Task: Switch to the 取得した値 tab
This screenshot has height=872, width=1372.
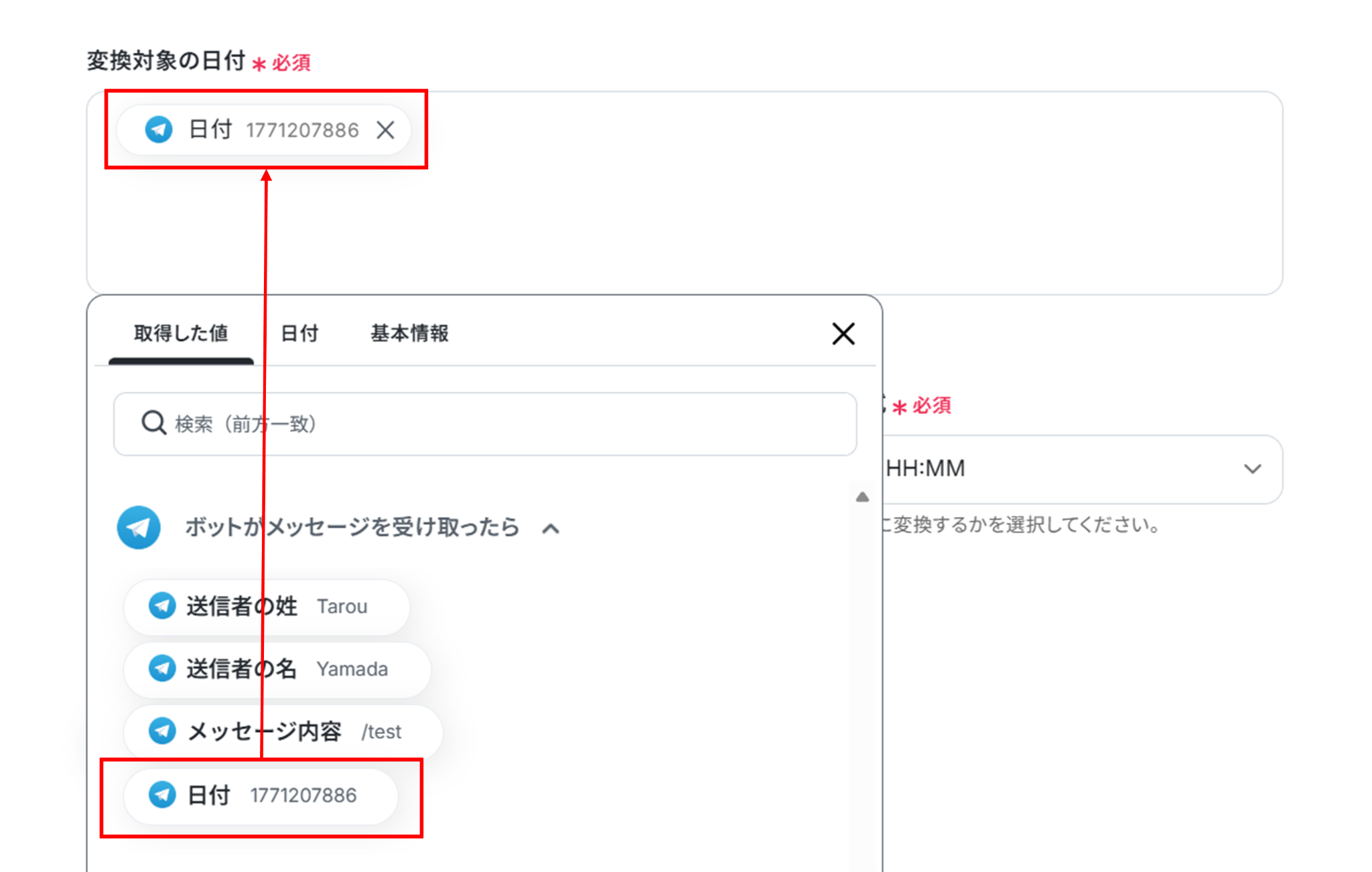Action: [x=181, y=334]
